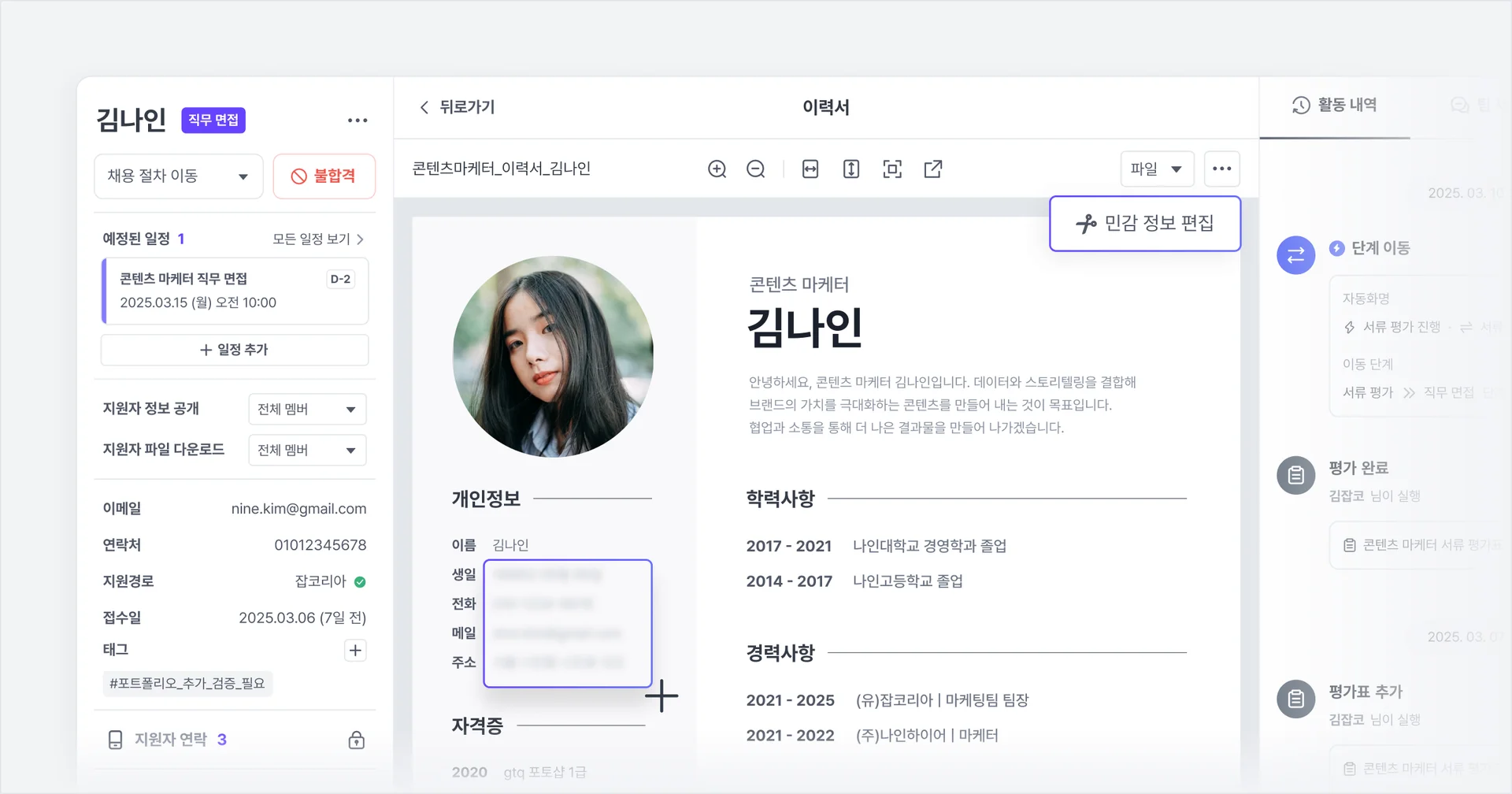Open more options for 파일 with ellipsis icon
This screenshot has height=794, width=1512.
coord(1222,169)
